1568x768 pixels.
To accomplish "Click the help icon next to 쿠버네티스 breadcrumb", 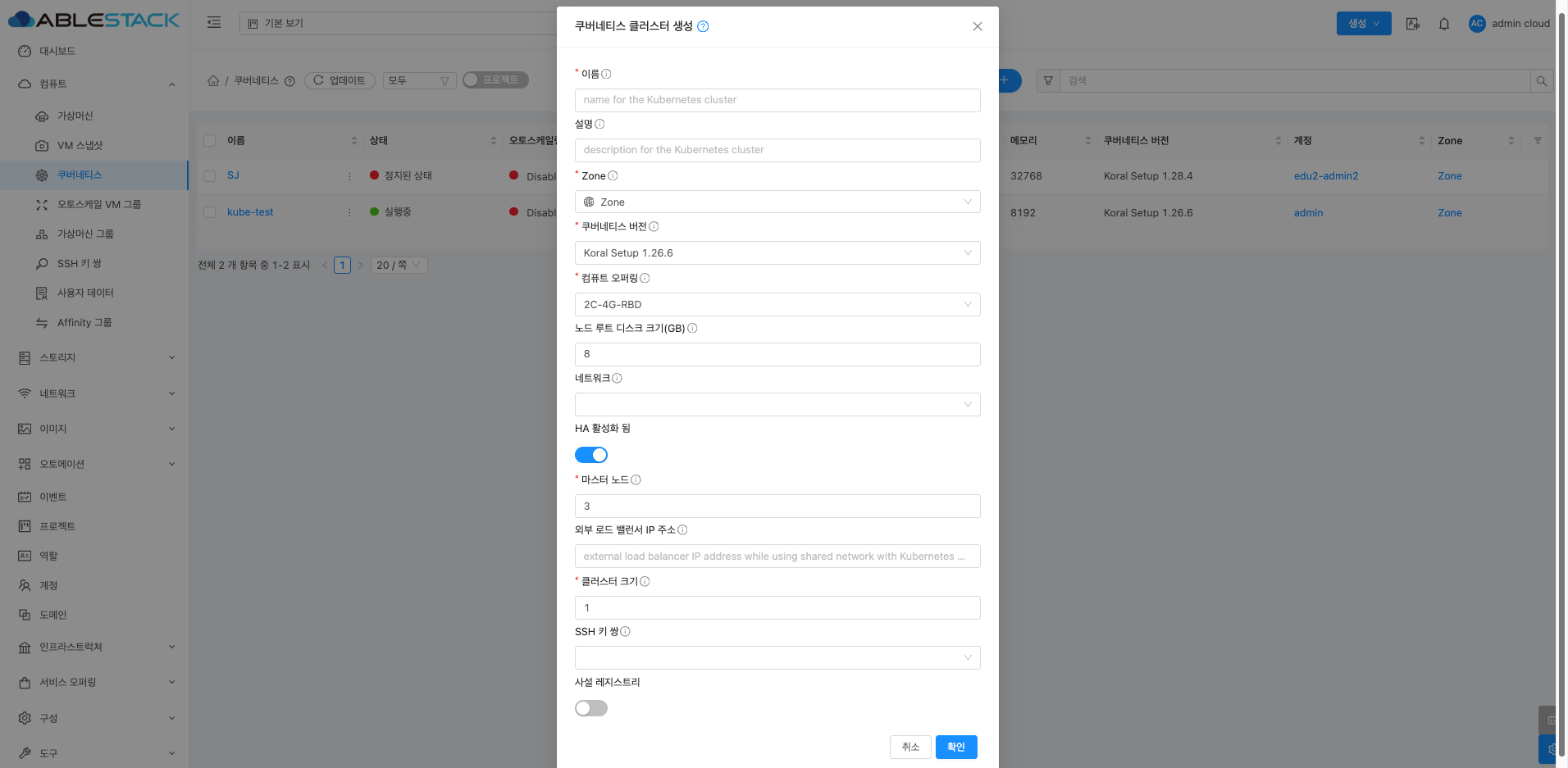I will click(x=289, y=81).
